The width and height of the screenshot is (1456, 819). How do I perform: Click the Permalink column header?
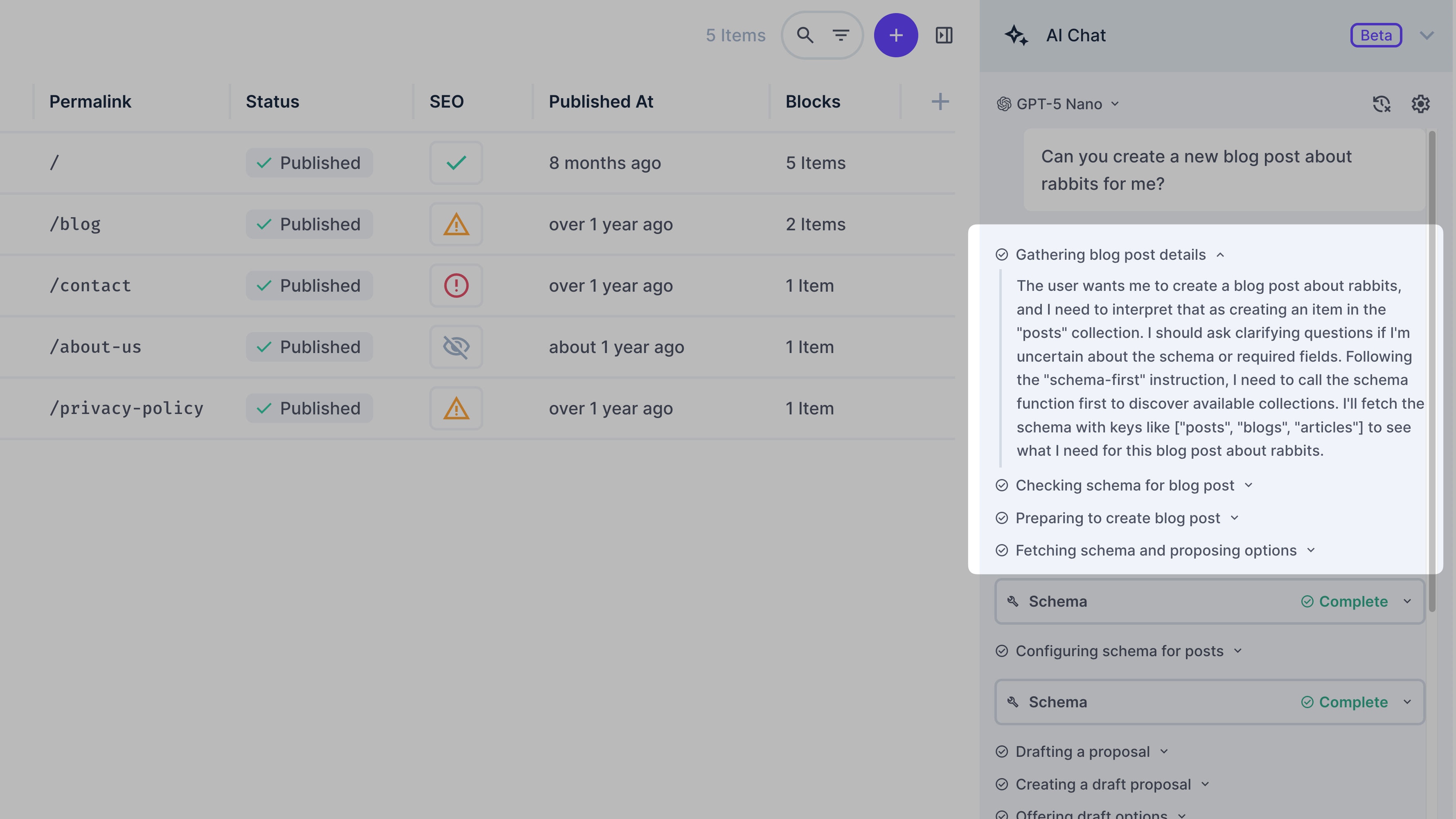click(90, 102)
